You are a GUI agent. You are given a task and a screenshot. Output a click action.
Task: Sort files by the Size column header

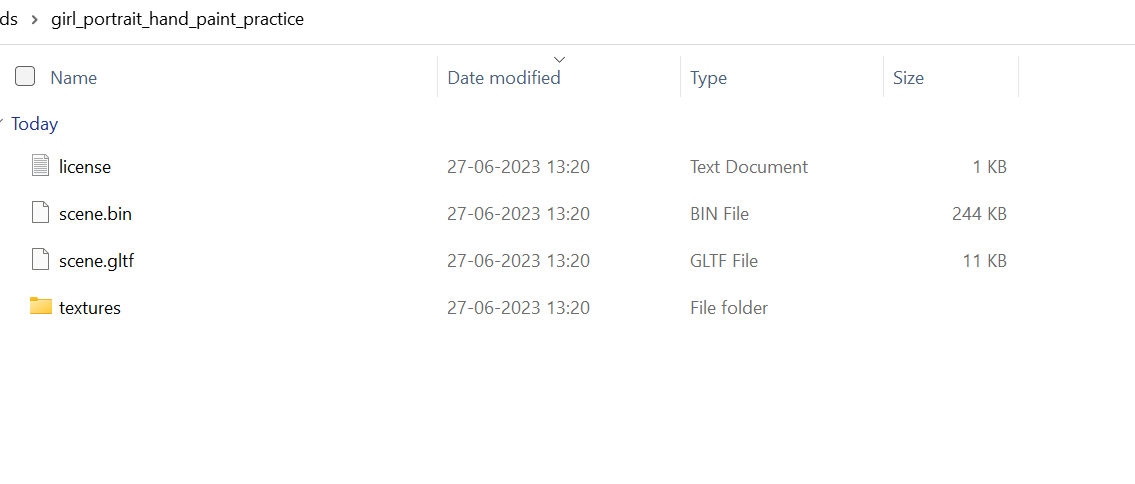point(908,77)
